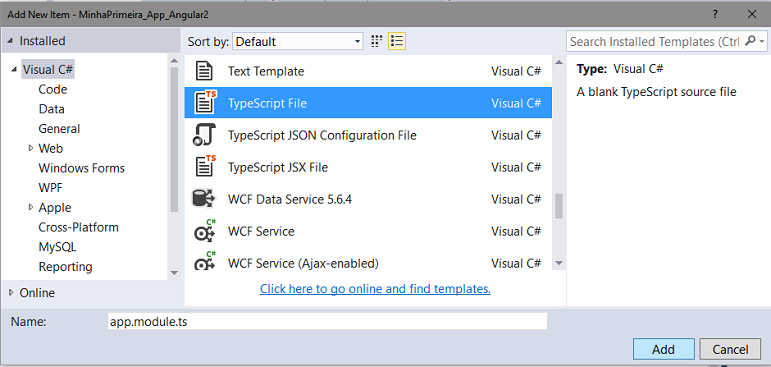Click the Add button
The image size is (771, 367).
coord(663,349)
